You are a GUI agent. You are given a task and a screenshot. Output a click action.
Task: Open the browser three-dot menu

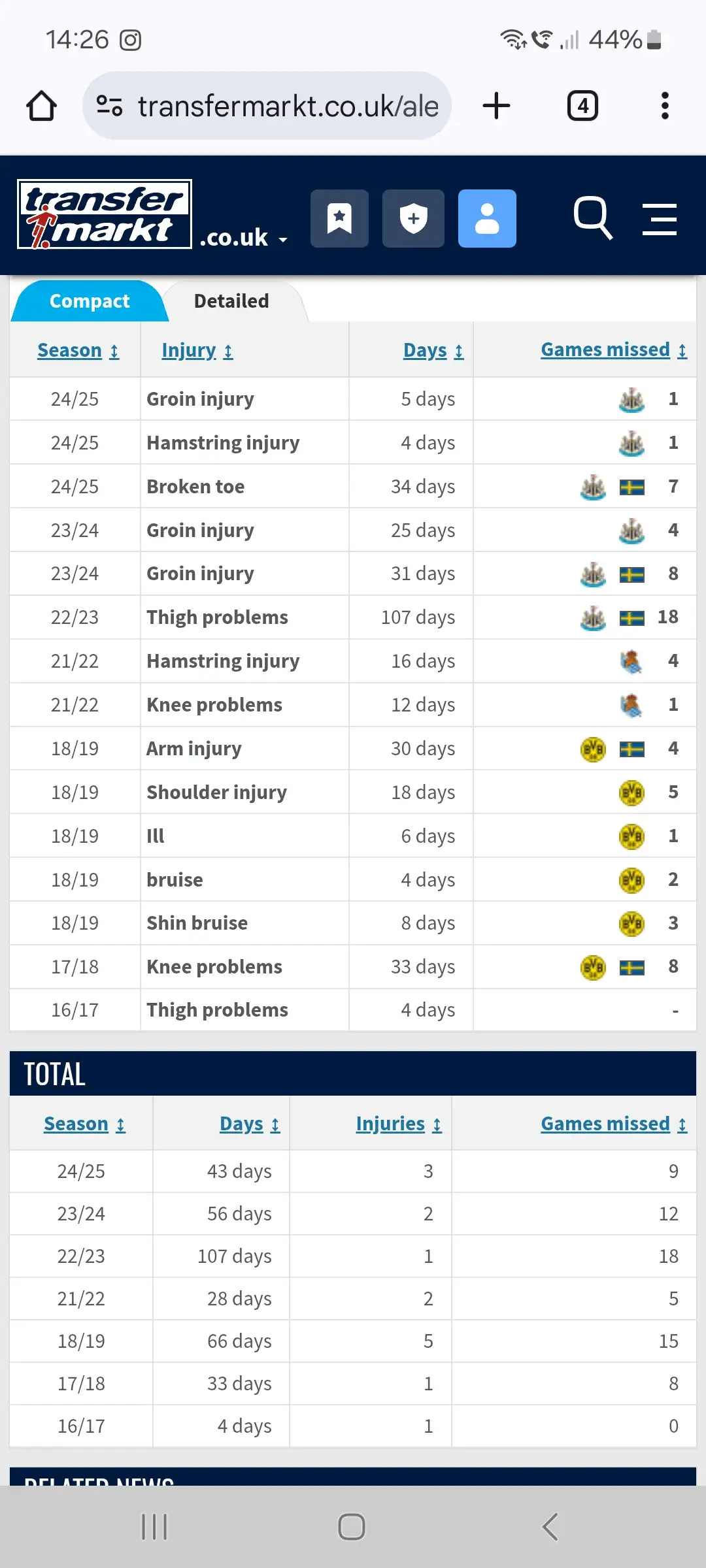click(x=665, y=106)
